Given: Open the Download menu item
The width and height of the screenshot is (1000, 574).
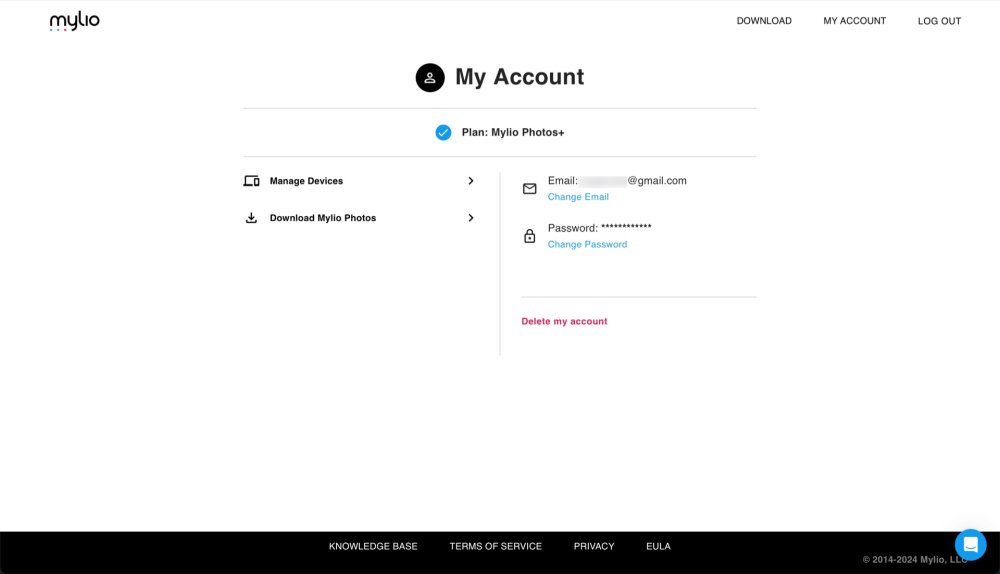Looking at the screenshot, I should click(x=764, y=21).
